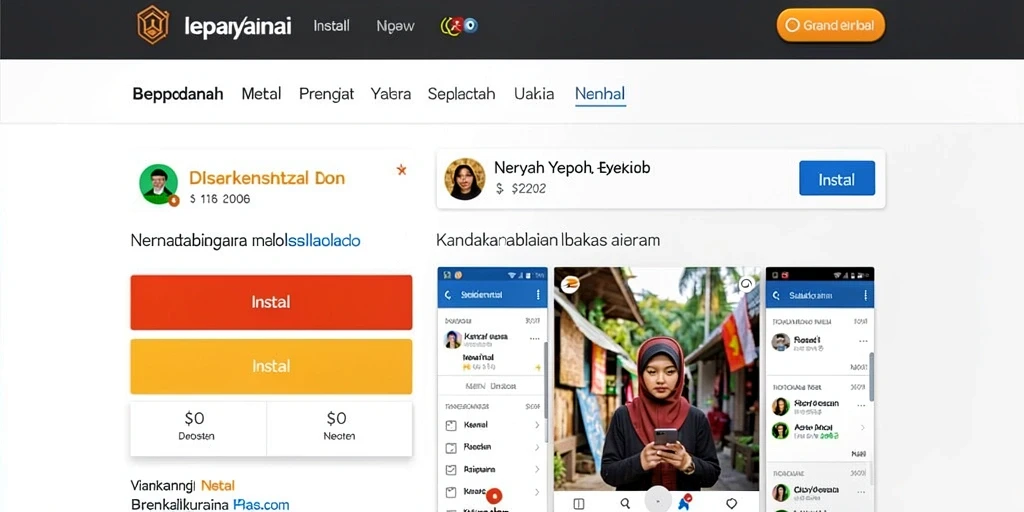Click the red Instal button
The width and height of the screenshot is (1024, 512).
point(271,302)
